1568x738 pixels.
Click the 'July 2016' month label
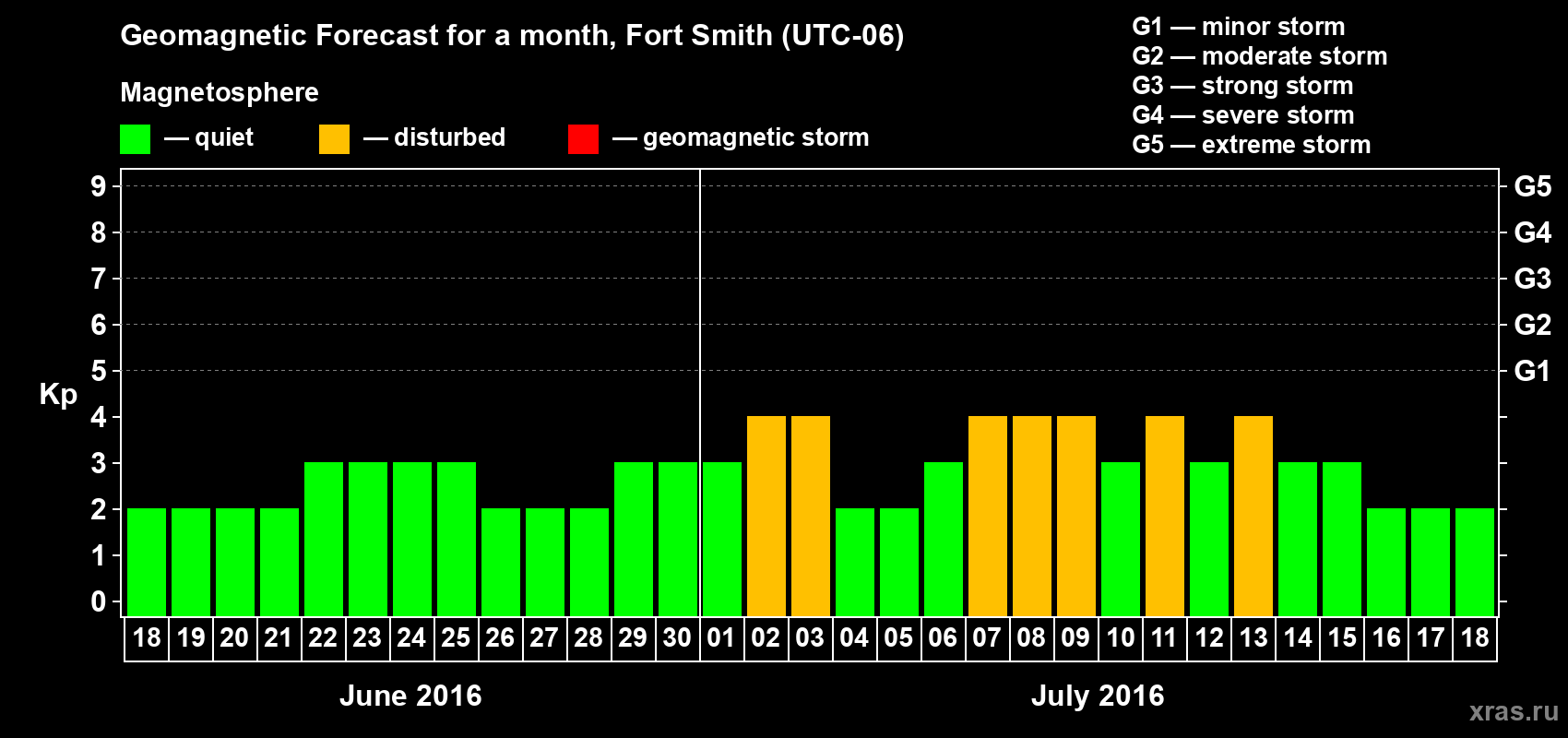coord(1098,696)
